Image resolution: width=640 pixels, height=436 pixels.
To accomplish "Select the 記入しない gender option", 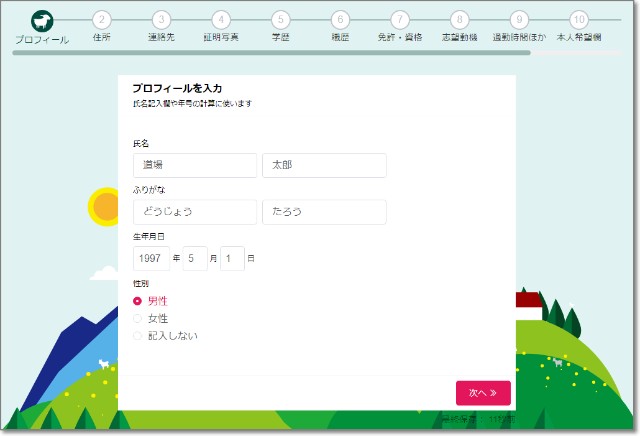I will (138, 336).
